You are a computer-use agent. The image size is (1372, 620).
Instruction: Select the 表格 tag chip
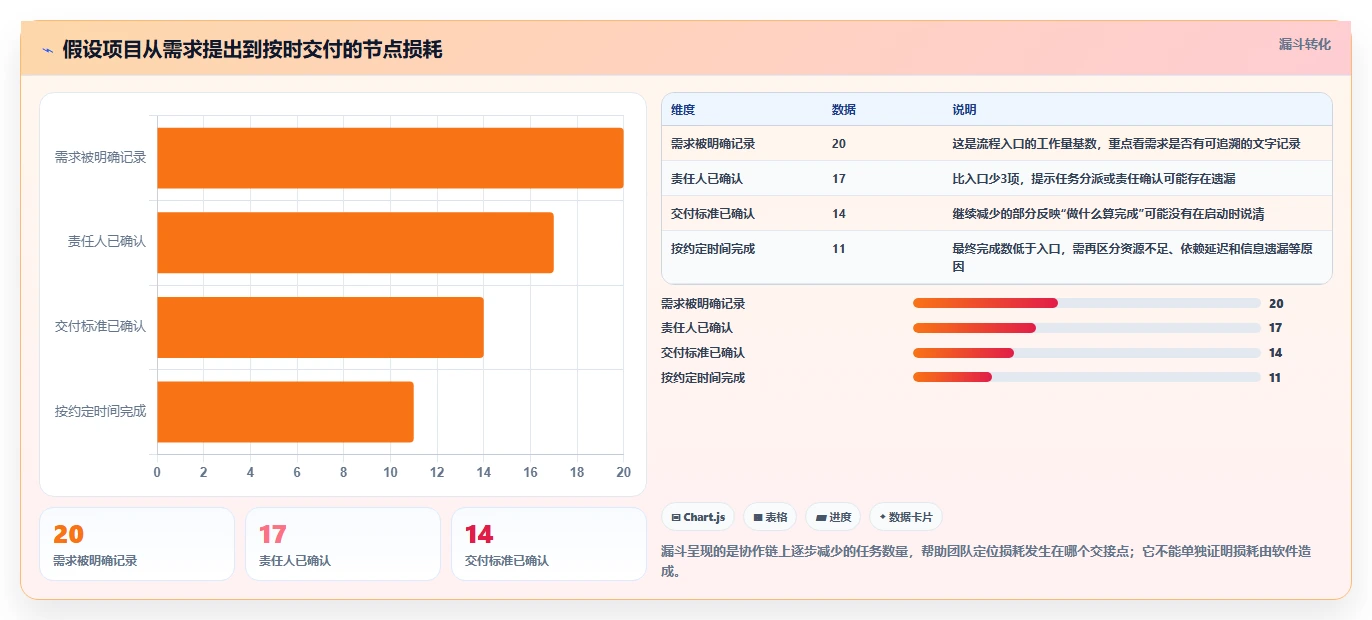[x=770, y=517]
